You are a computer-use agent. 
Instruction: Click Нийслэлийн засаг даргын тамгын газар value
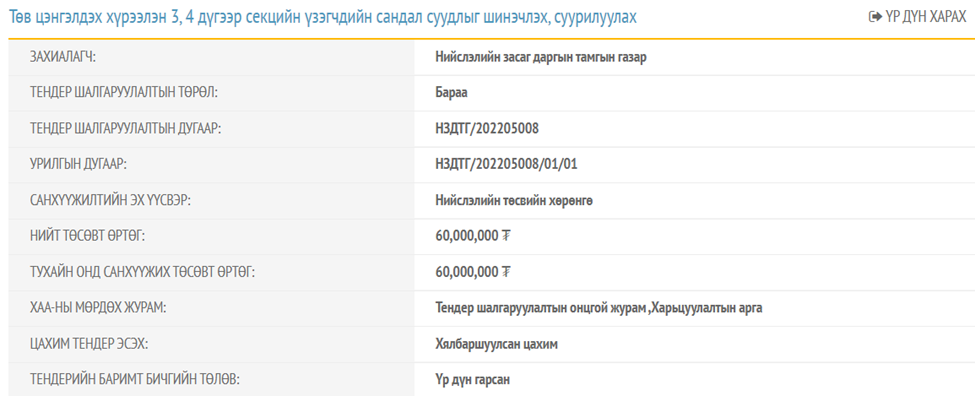(x=542, y=58)
